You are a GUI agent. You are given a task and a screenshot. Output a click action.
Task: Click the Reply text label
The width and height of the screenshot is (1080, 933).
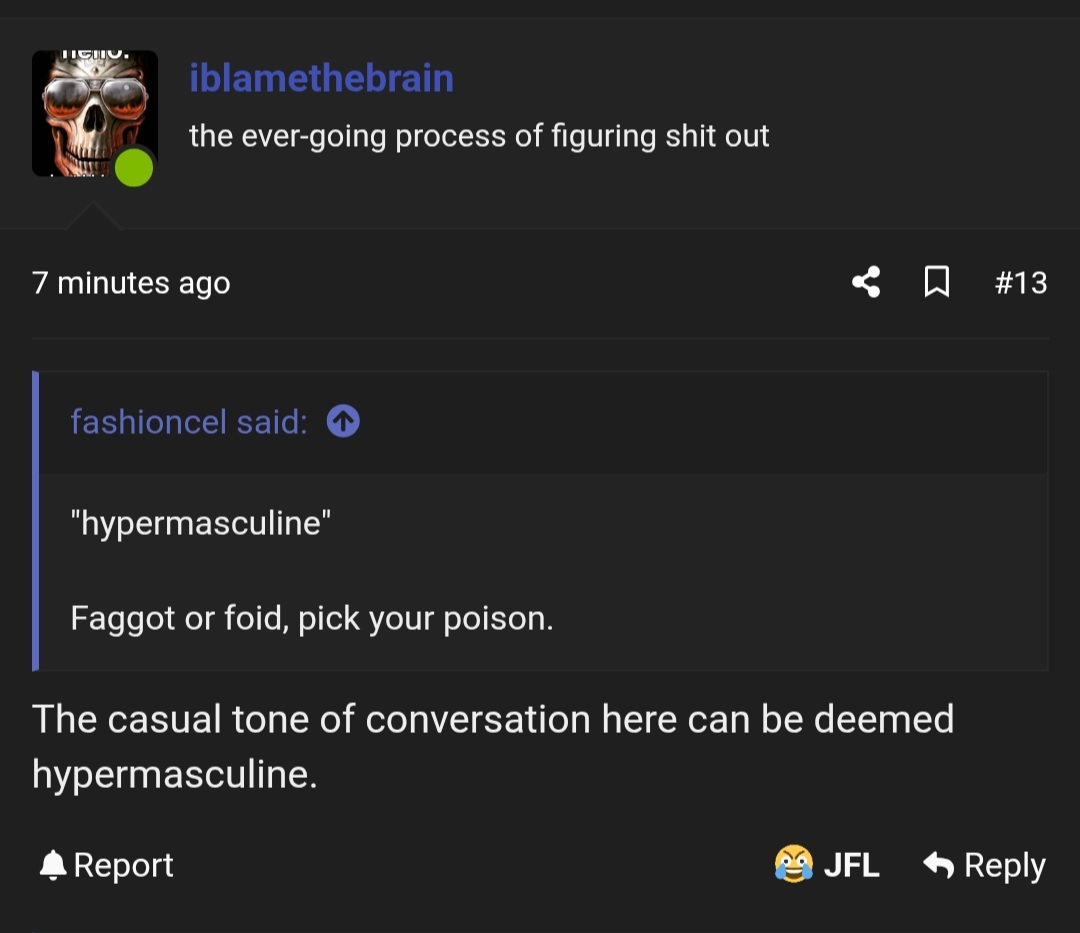(1004, 865)
